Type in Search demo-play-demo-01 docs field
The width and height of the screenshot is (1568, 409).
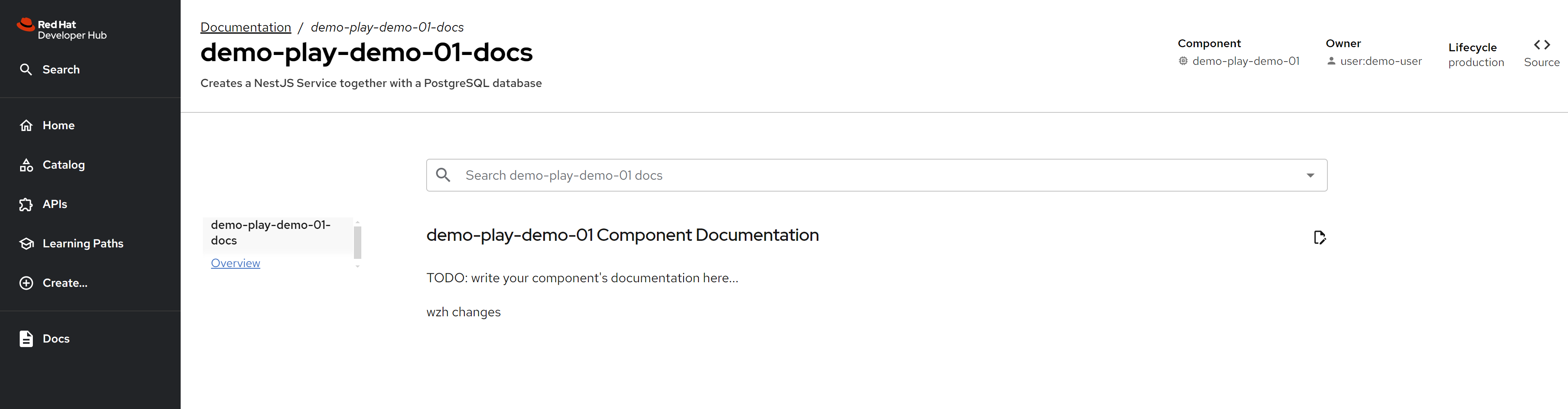tap(852, 175)
